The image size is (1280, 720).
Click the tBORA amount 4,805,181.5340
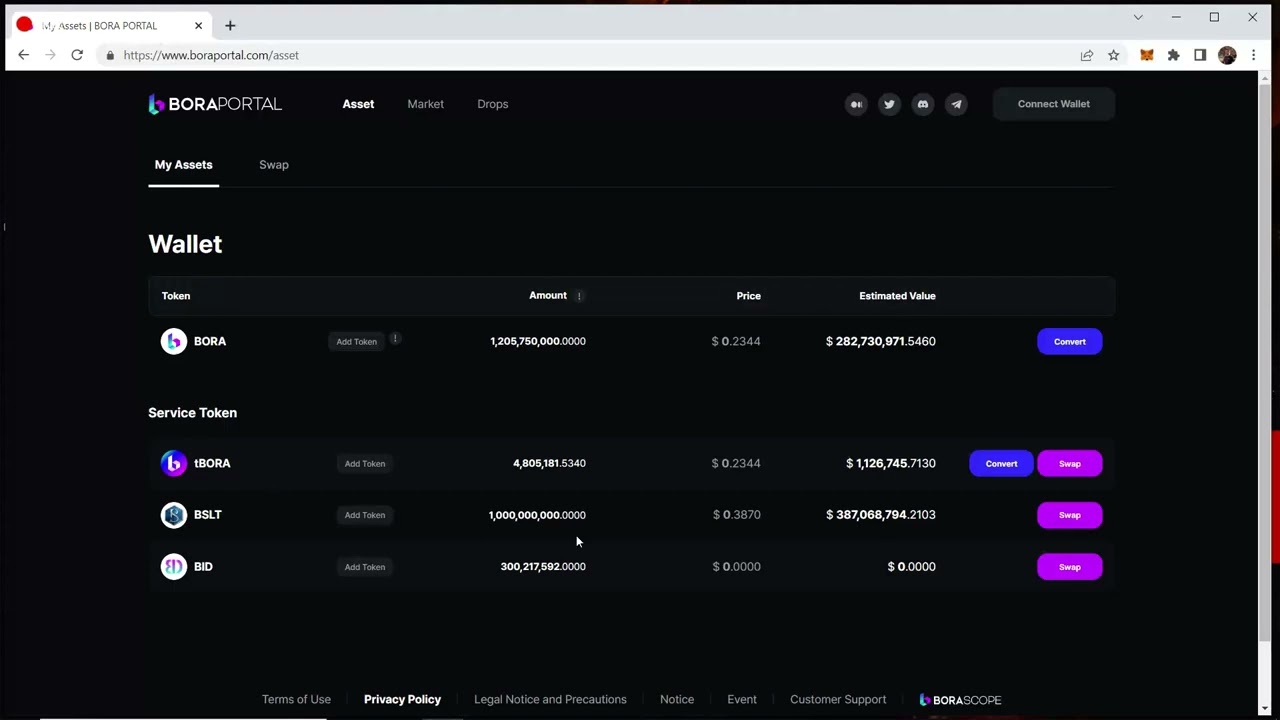[549, 464]
